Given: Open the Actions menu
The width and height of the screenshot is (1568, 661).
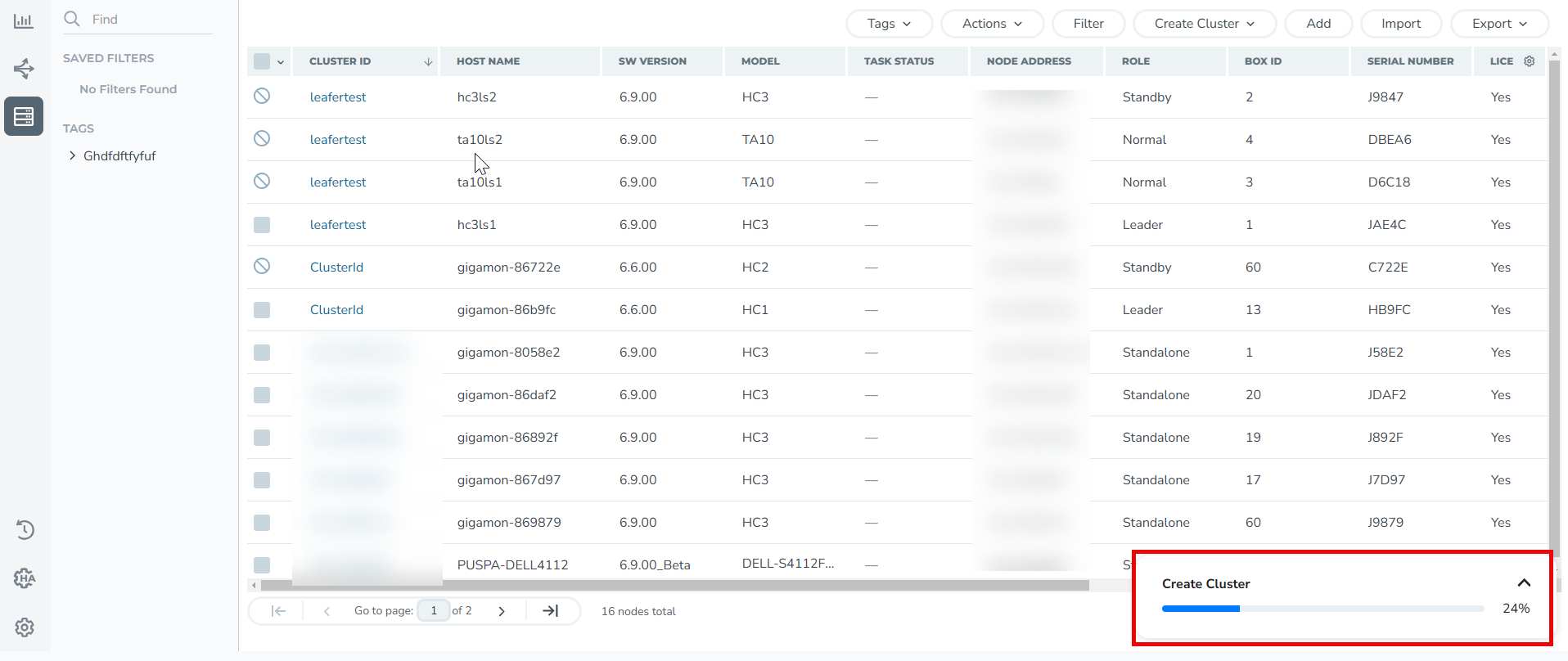Looking at the screenshot, I should pyautogui.click(x=992, y=24).
